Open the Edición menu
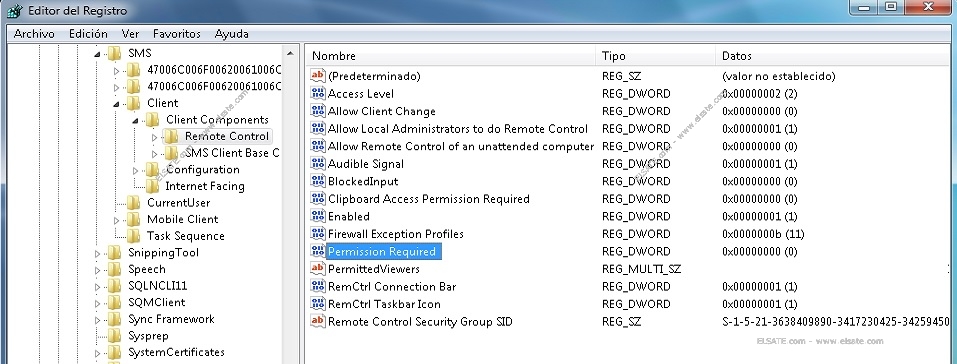The height and width of the screenshot is (364, 957). pos(88,34)
